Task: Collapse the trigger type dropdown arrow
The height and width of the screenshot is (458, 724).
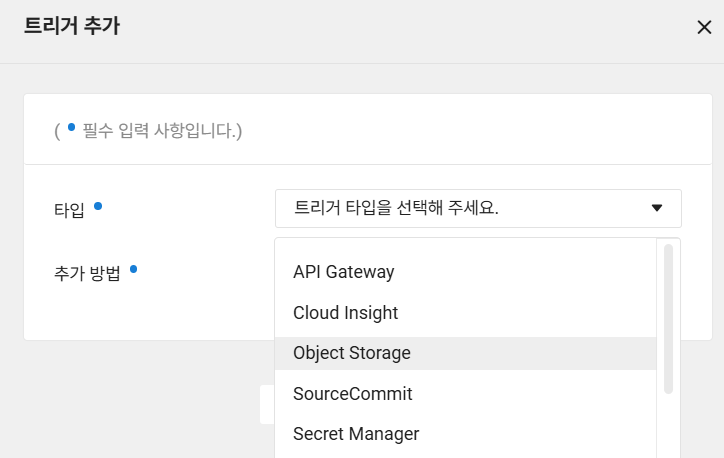Action: (x=657, y=208)
